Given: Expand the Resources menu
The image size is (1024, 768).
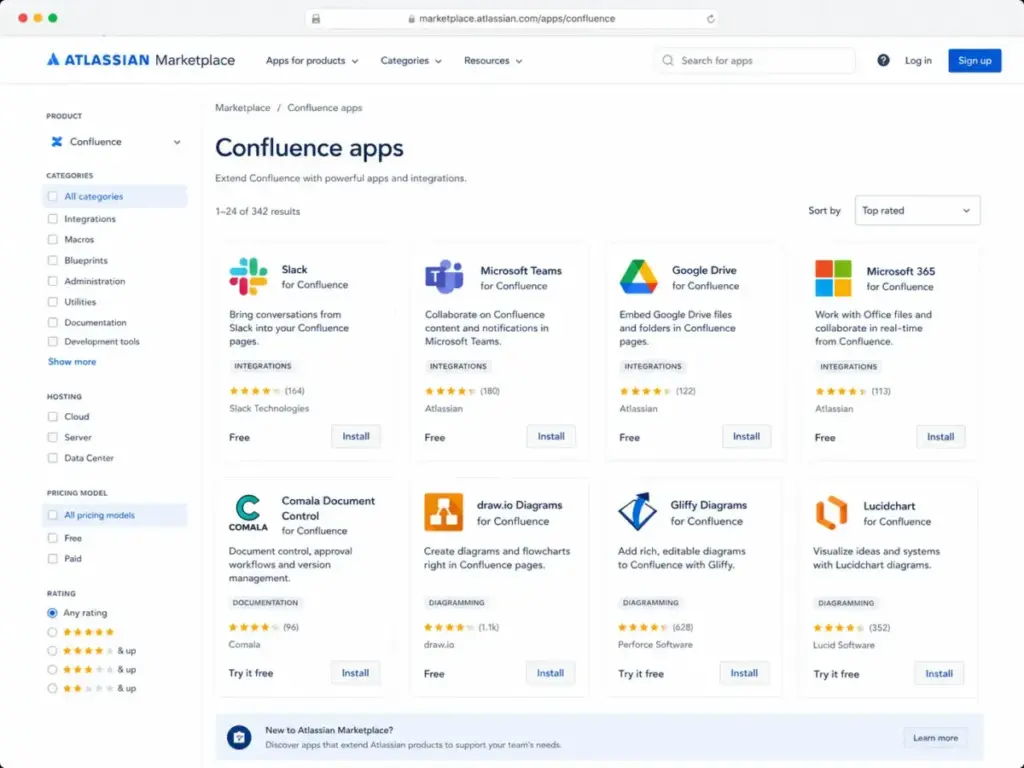Looking at the screenshot, I should click(x=493, y=60).
